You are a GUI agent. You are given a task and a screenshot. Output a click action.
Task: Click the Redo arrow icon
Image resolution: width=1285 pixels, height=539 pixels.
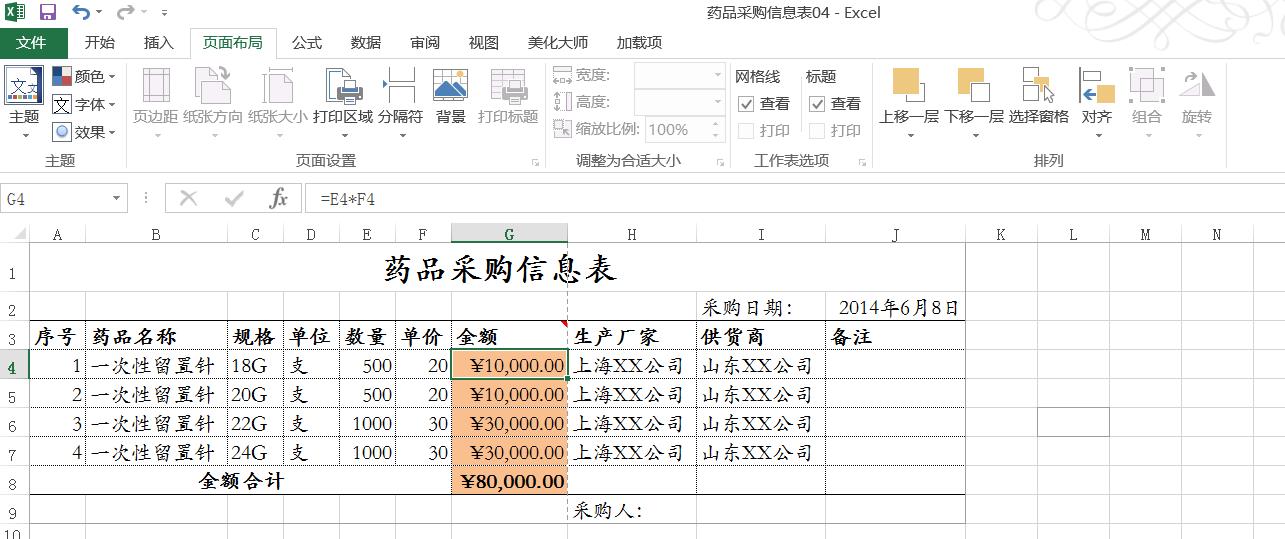coord(125,13)
